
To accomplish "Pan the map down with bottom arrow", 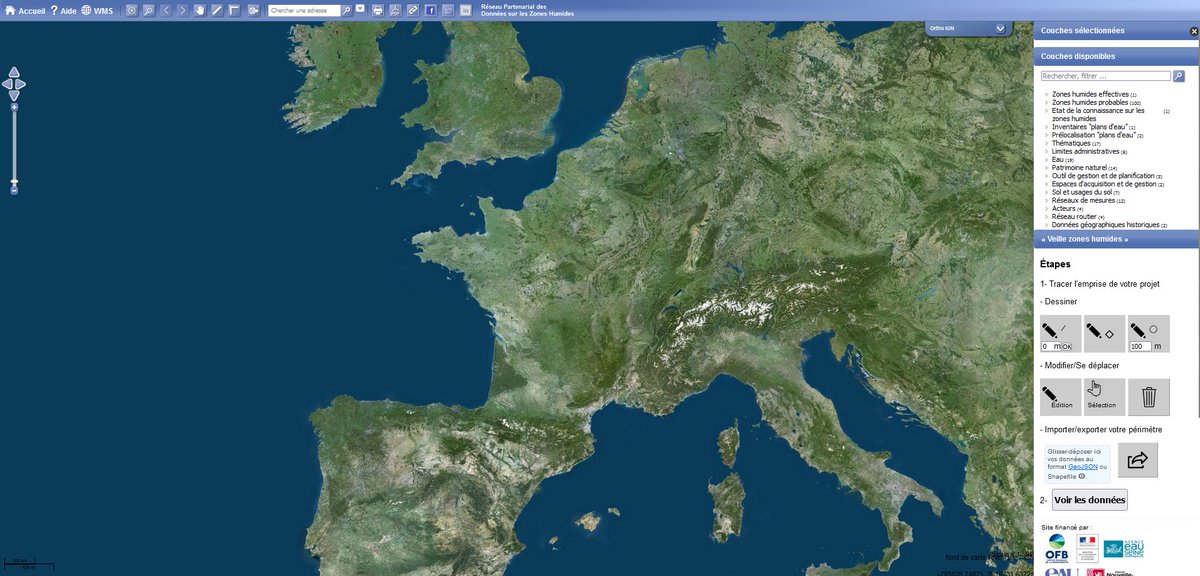I will point(13,96).
